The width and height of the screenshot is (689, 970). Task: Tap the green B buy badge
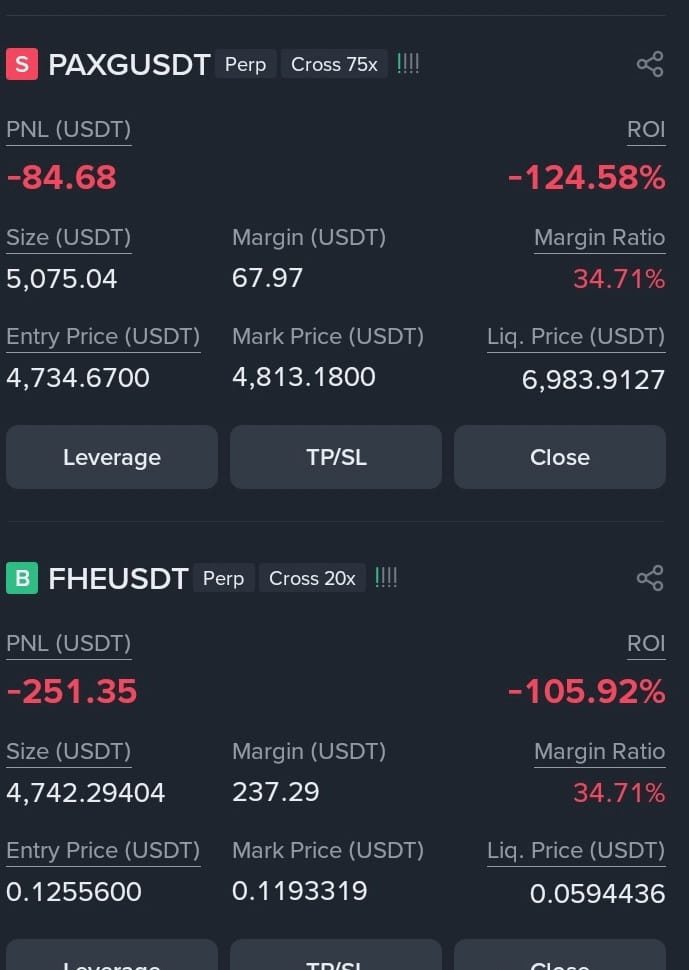(x=22, y=578)
